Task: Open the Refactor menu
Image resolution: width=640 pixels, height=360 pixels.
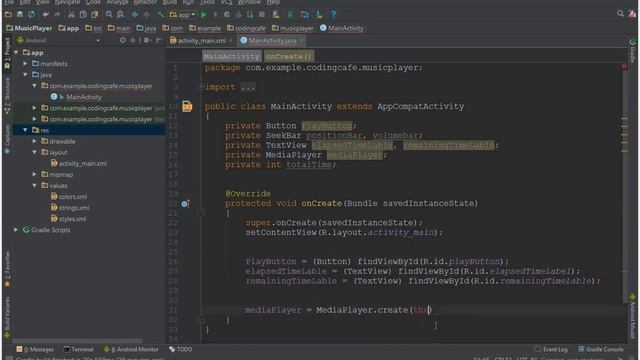Action: pos(145,2)
